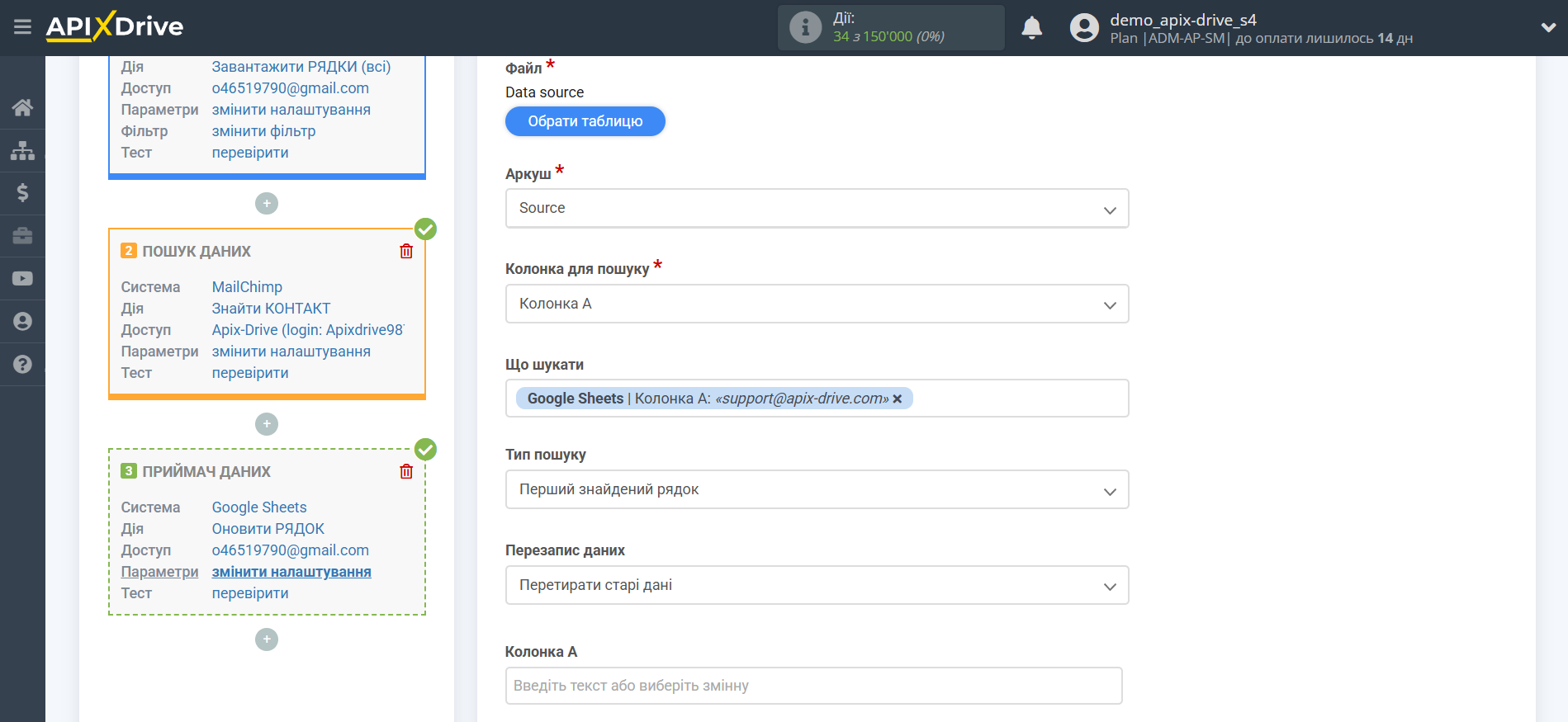The height and width of the screenshot is (722, 1568).
Task: Open the Аркуш dropdown with Source
Action: pyautogui.click(x=817, y=208)
